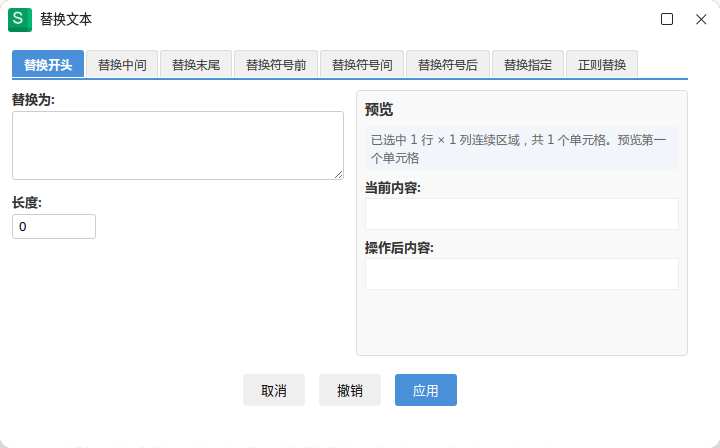The height and width of the screenshot is (448, 720).
Task: Switch to the 替换开头 tab
Action: pyautogui.click(x=48, y=64)
